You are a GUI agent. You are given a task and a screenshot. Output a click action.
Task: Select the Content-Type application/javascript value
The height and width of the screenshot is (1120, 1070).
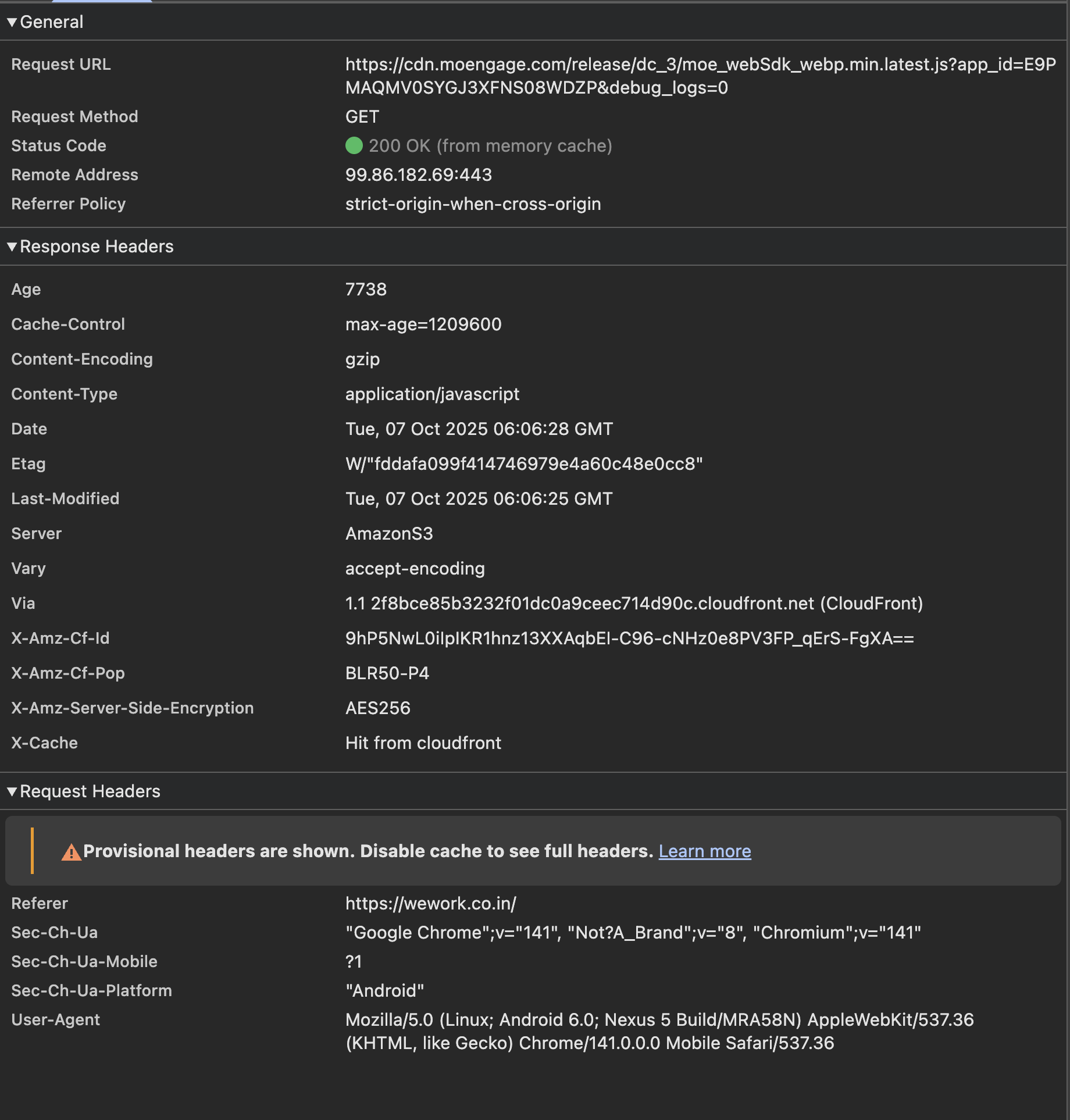[x=432, y=394]
